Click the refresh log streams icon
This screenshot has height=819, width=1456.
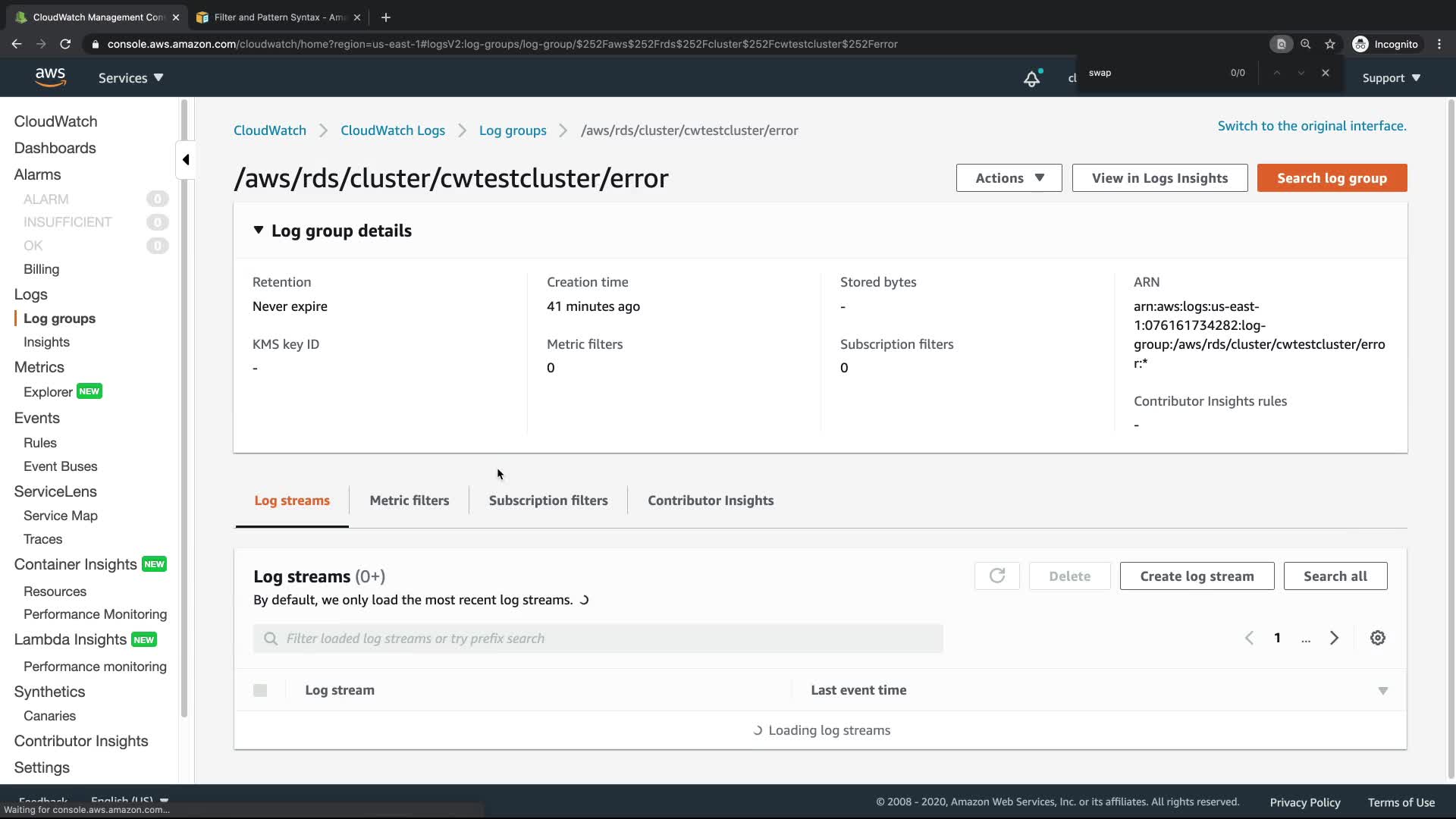[x=996, y=576]
